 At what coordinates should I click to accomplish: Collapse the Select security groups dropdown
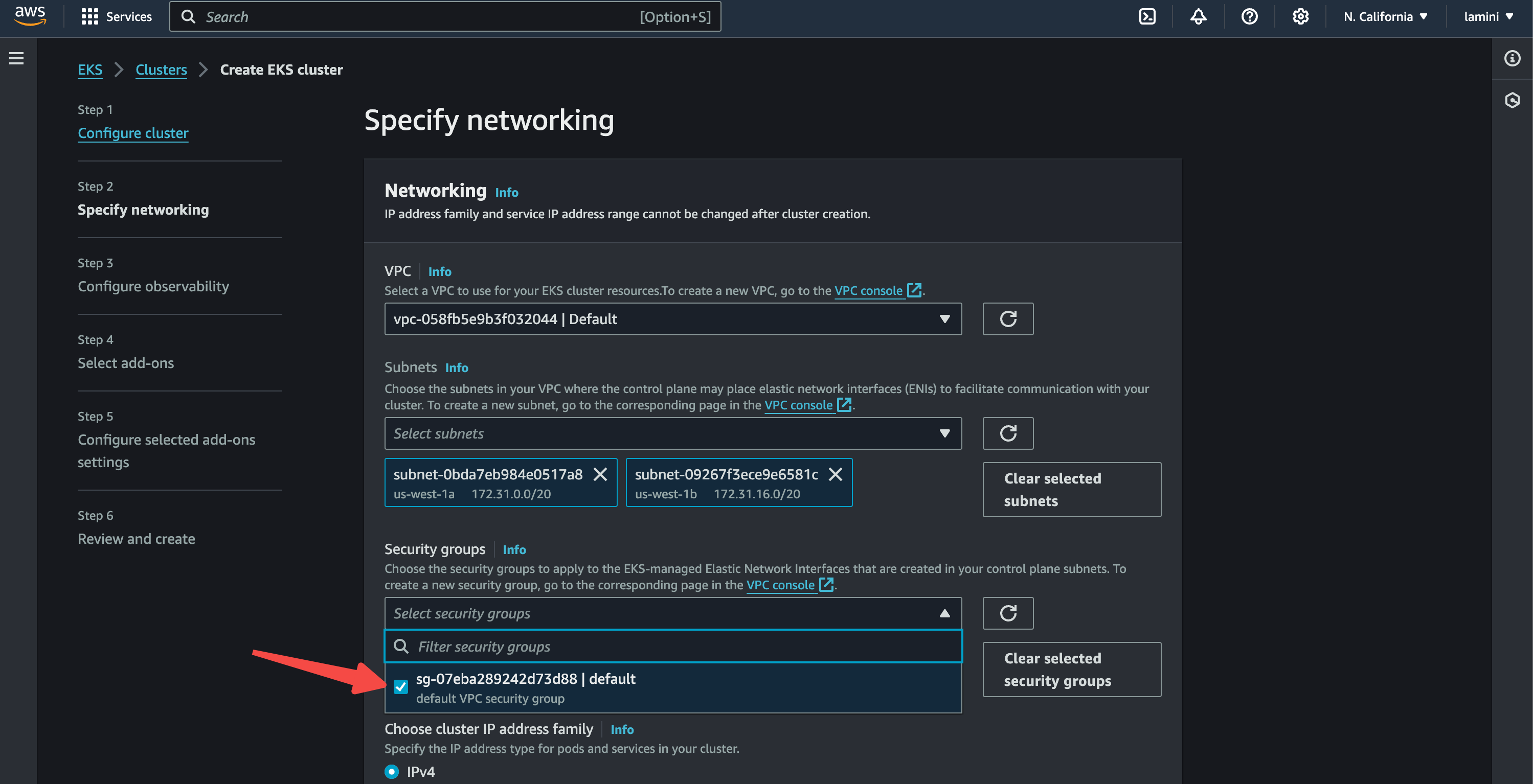point(672,613)
